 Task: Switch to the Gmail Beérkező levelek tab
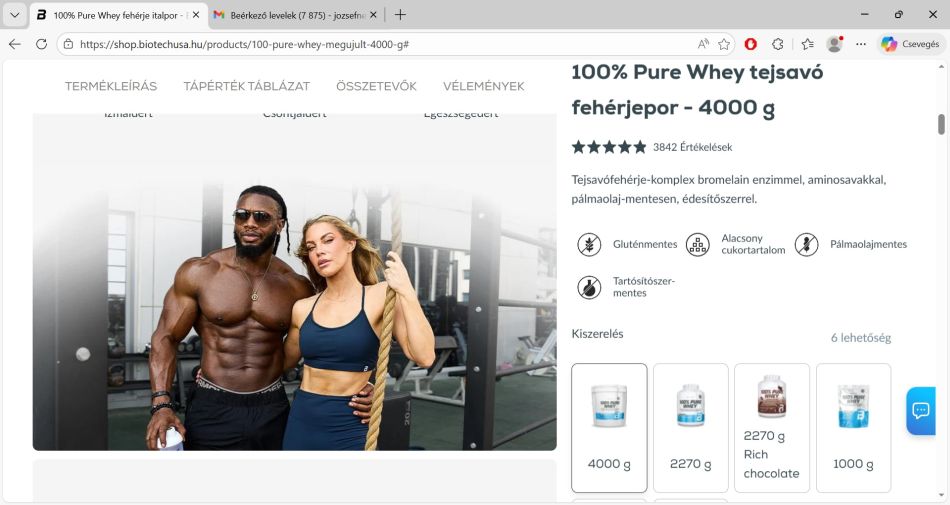click(x=295, y=15)
